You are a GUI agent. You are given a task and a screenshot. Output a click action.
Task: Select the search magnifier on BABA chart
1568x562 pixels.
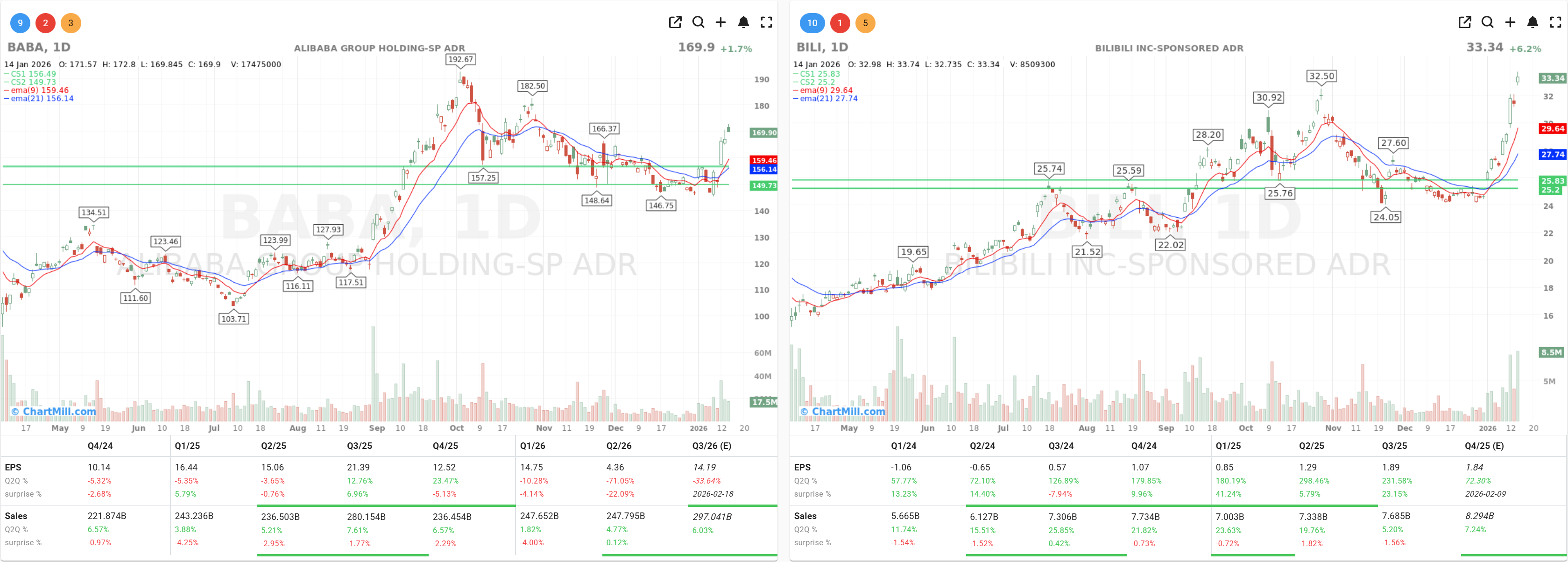pos(698,22)
